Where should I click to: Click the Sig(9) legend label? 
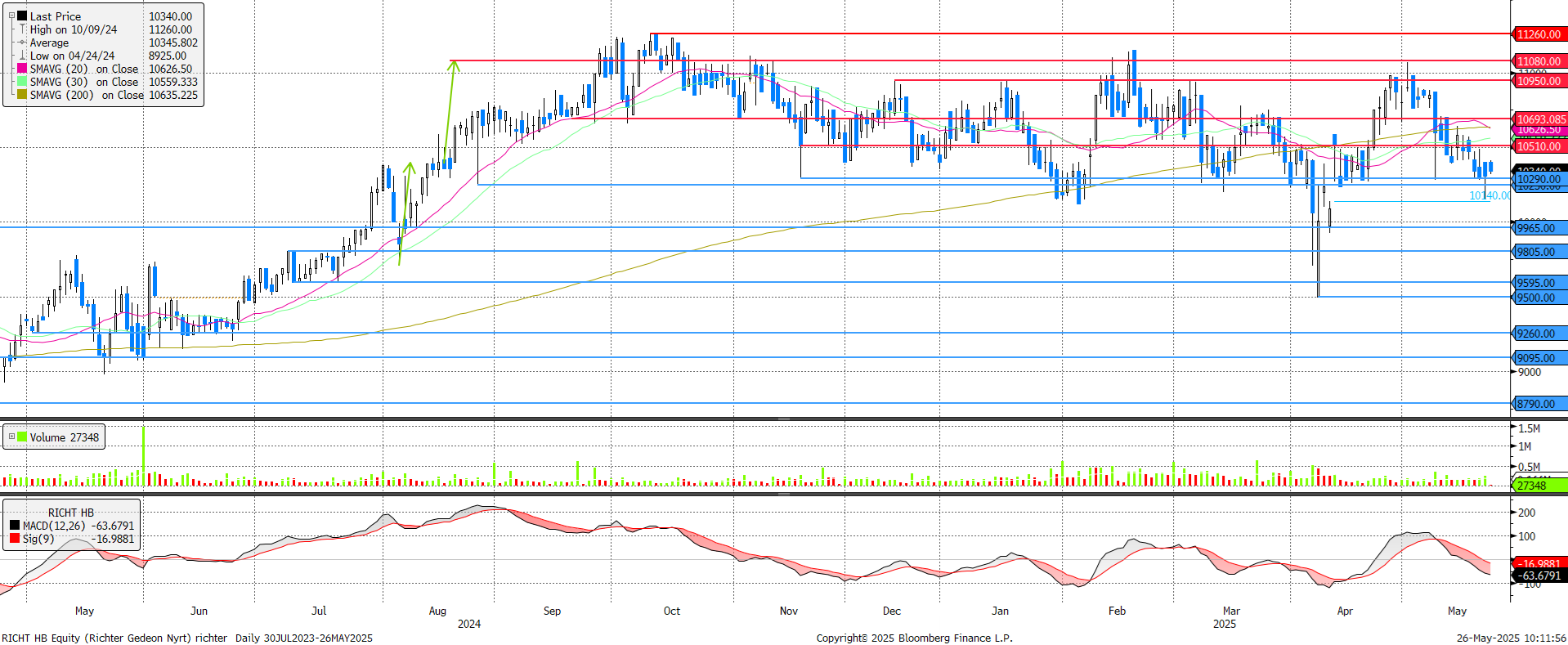click(x=38, y=539)
